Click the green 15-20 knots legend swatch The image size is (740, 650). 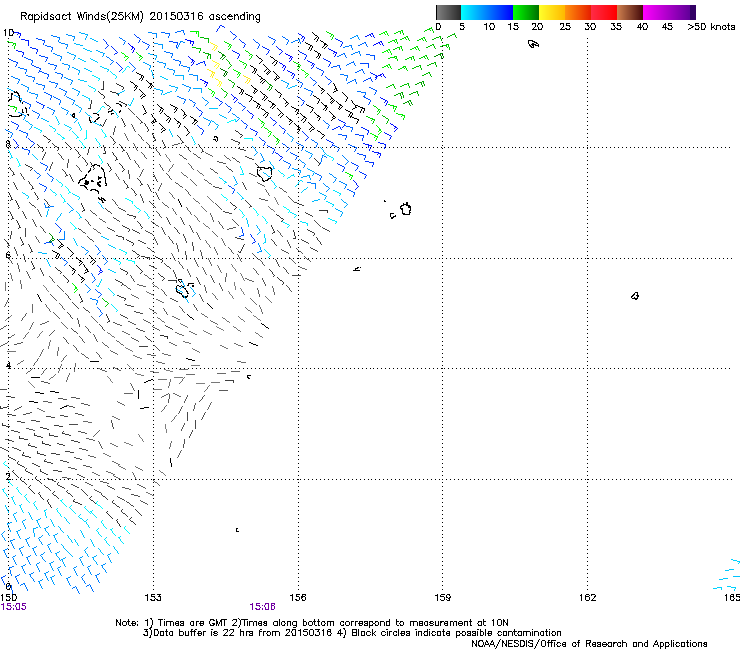click(x=526, y=12)
